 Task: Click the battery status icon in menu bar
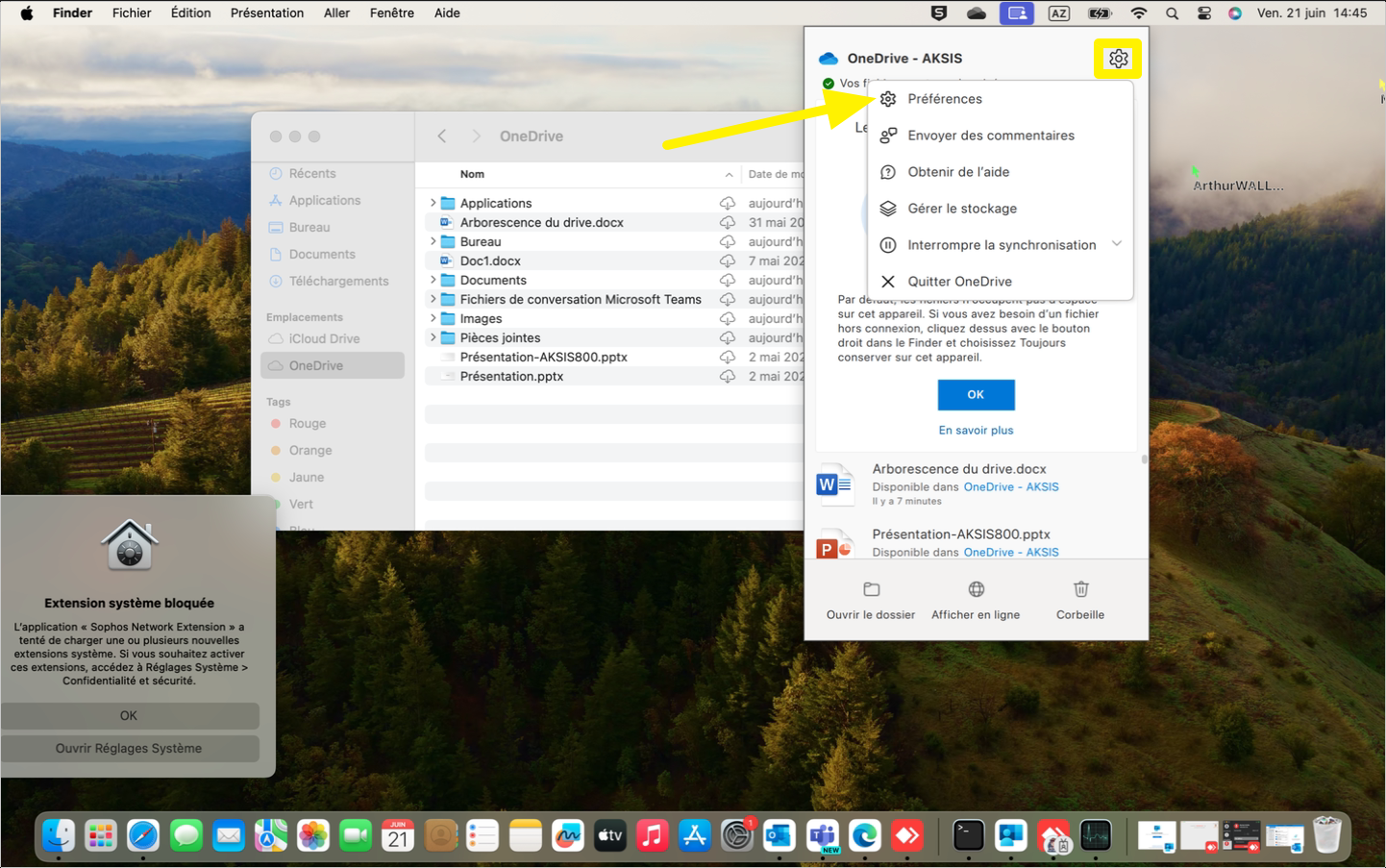pos(1099,13)
